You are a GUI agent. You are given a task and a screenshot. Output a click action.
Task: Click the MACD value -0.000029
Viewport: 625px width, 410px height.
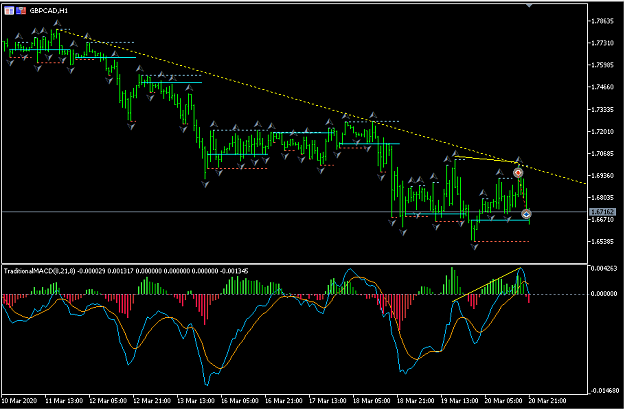click(91, 271)
